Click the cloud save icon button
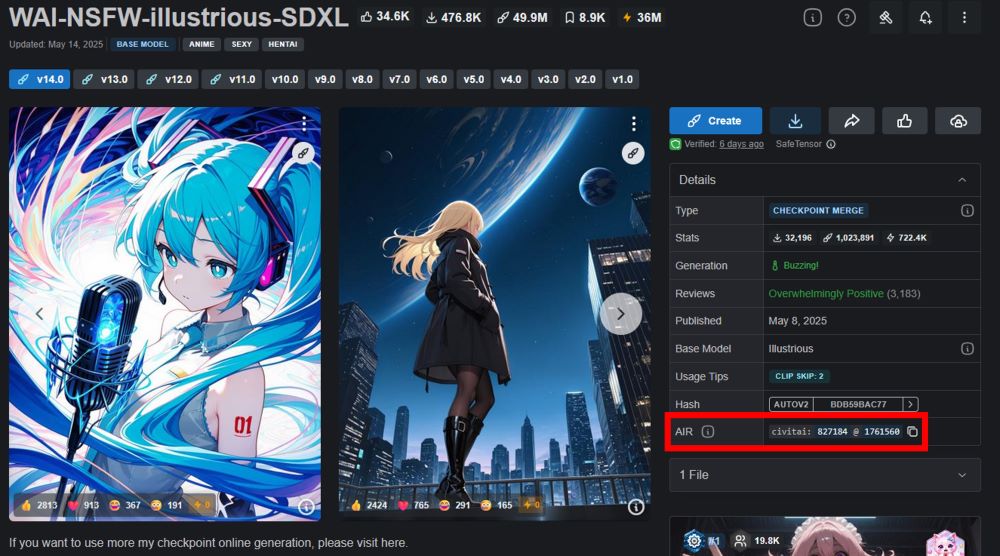The image size is (1000, 556). coord(957,121)
